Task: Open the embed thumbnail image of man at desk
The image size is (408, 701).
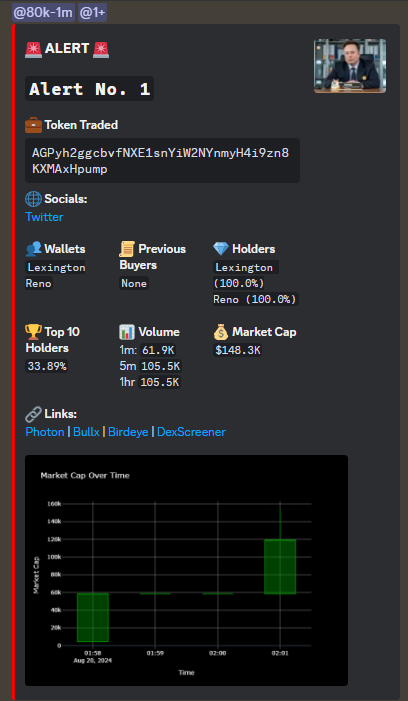Action: click(350, 66)
